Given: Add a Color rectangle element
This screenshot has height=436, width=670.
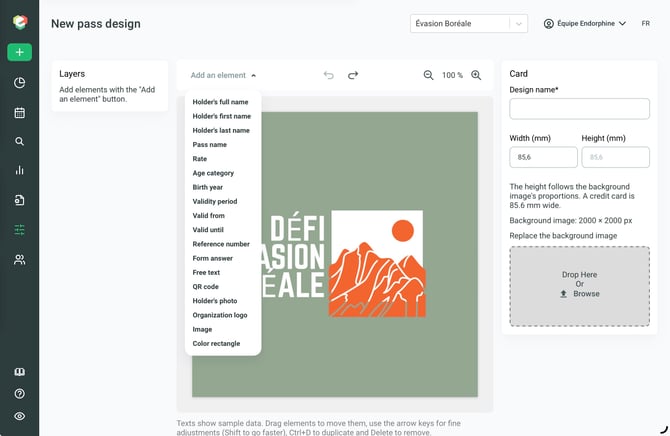Looking at the screenshot, I should tap(216, 343).
